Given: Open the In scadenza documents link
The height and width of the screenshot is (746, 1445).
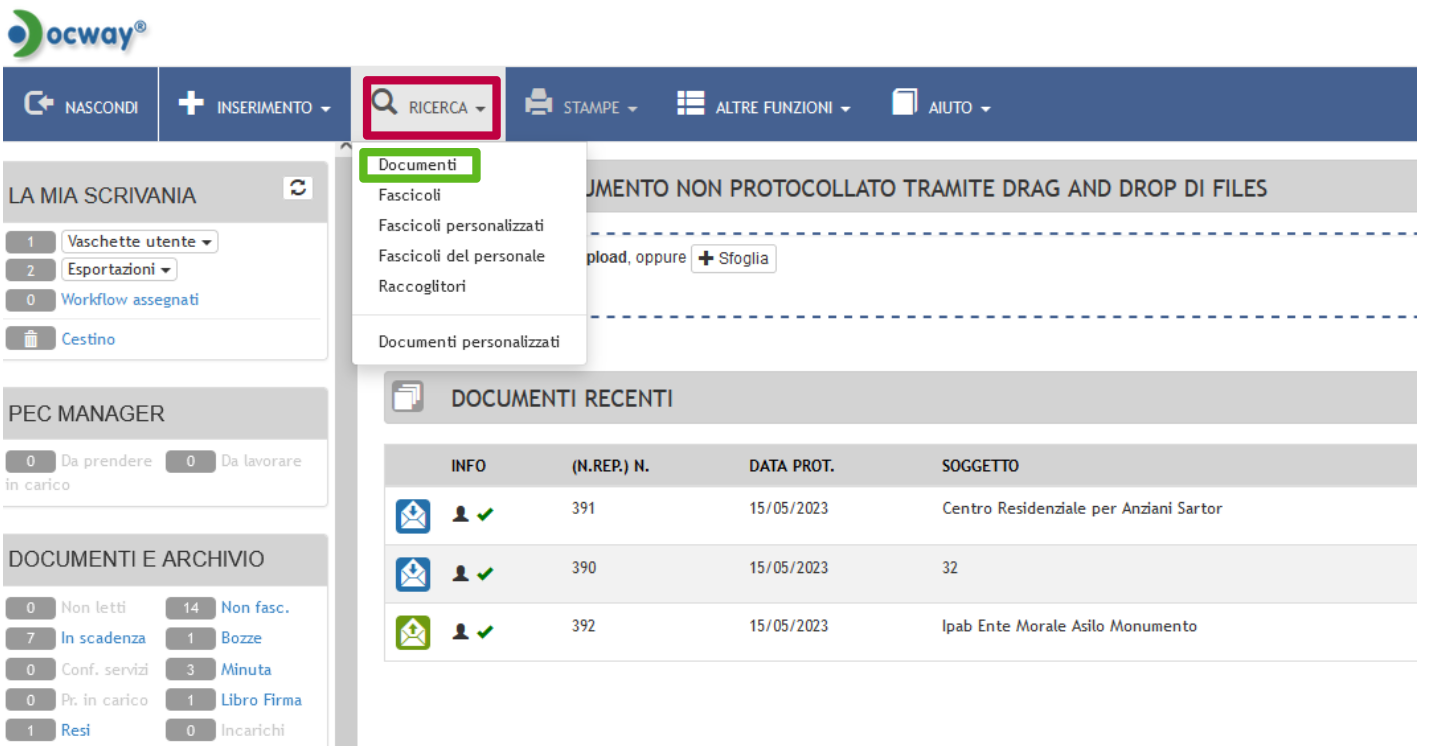Looking at the screenshot, I should pyautogui.click(x=103, y=638).
